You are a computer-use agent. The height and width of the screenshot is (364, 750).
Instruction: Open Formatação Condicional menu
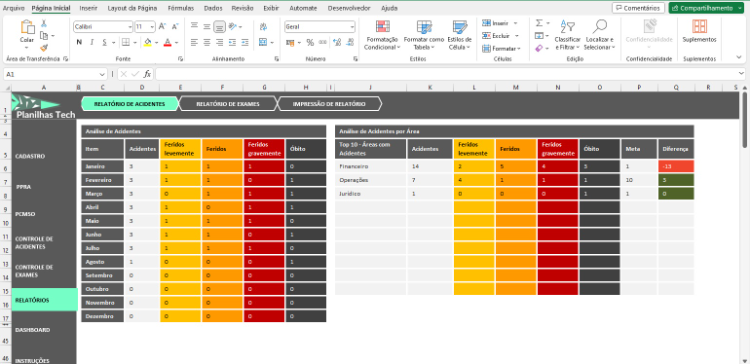[x=382, y=36]
